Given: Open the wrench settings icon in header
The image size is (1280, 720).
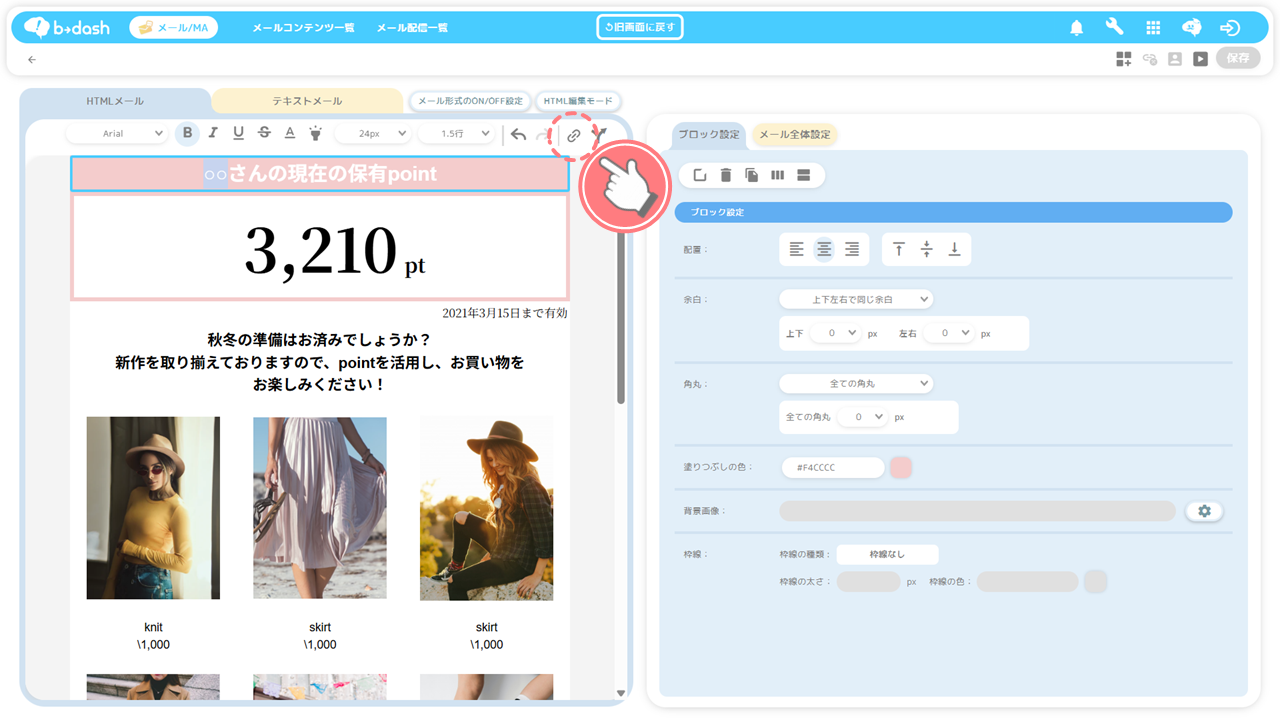Looking at the screenshot, I should click(x=1114, y=28).
